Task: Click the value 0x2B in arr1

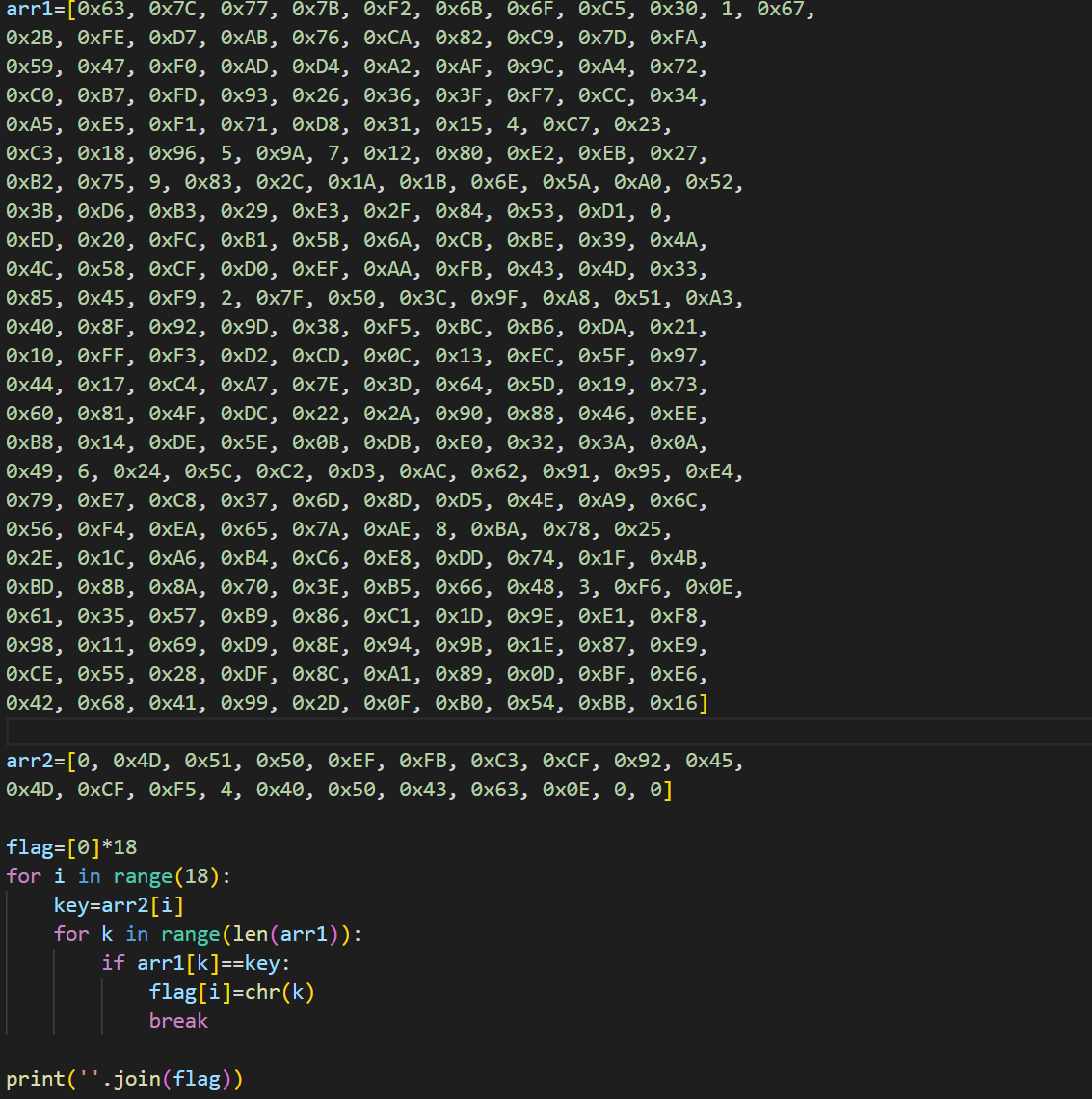Action: (x=30, y=38)
